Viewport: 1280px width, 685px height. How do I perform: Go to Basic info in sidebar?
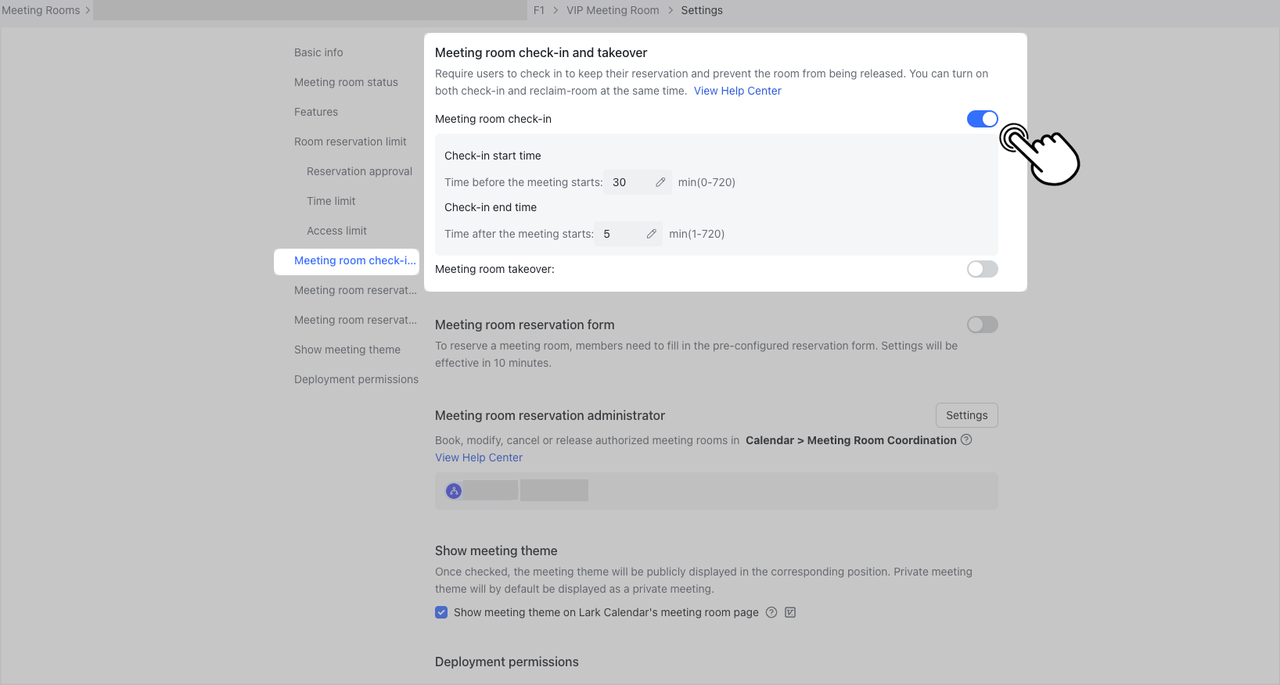[x=318, y=52]
